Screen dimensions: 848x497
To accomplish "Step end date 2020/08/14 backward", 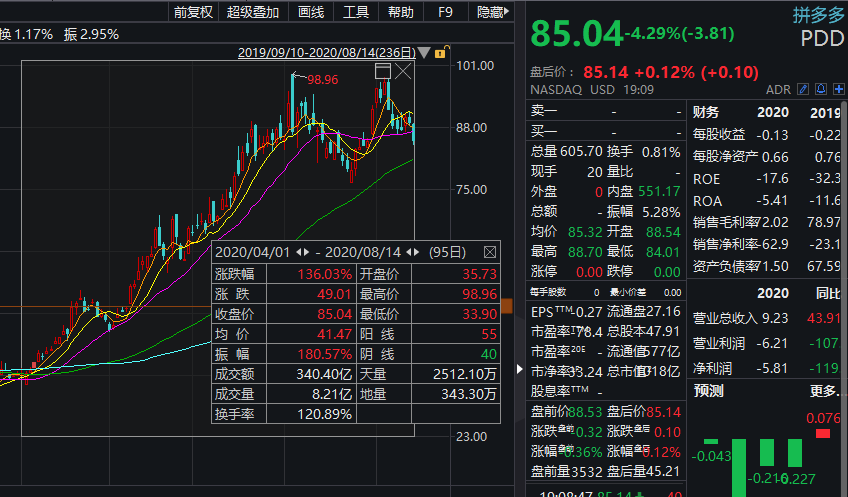I will tap(409, 252).
